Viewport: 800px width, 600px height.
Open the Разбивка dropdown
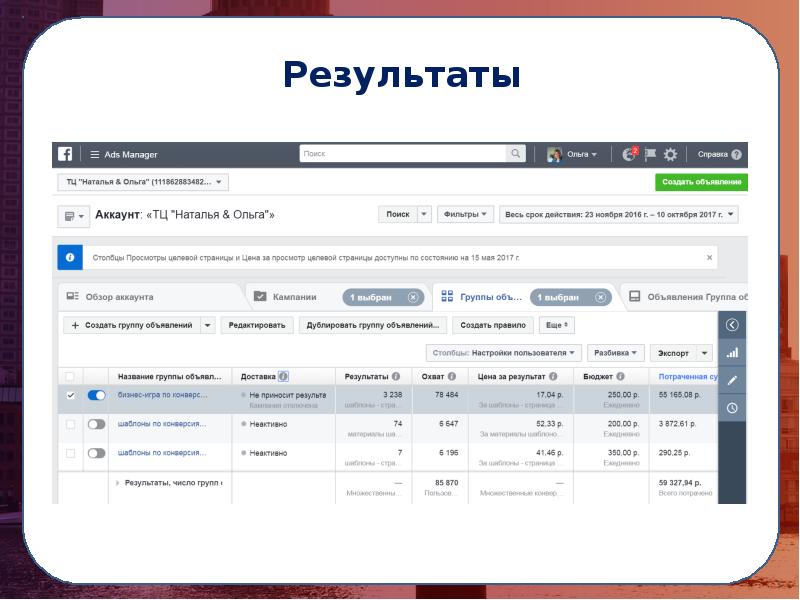tap(616, 353)
